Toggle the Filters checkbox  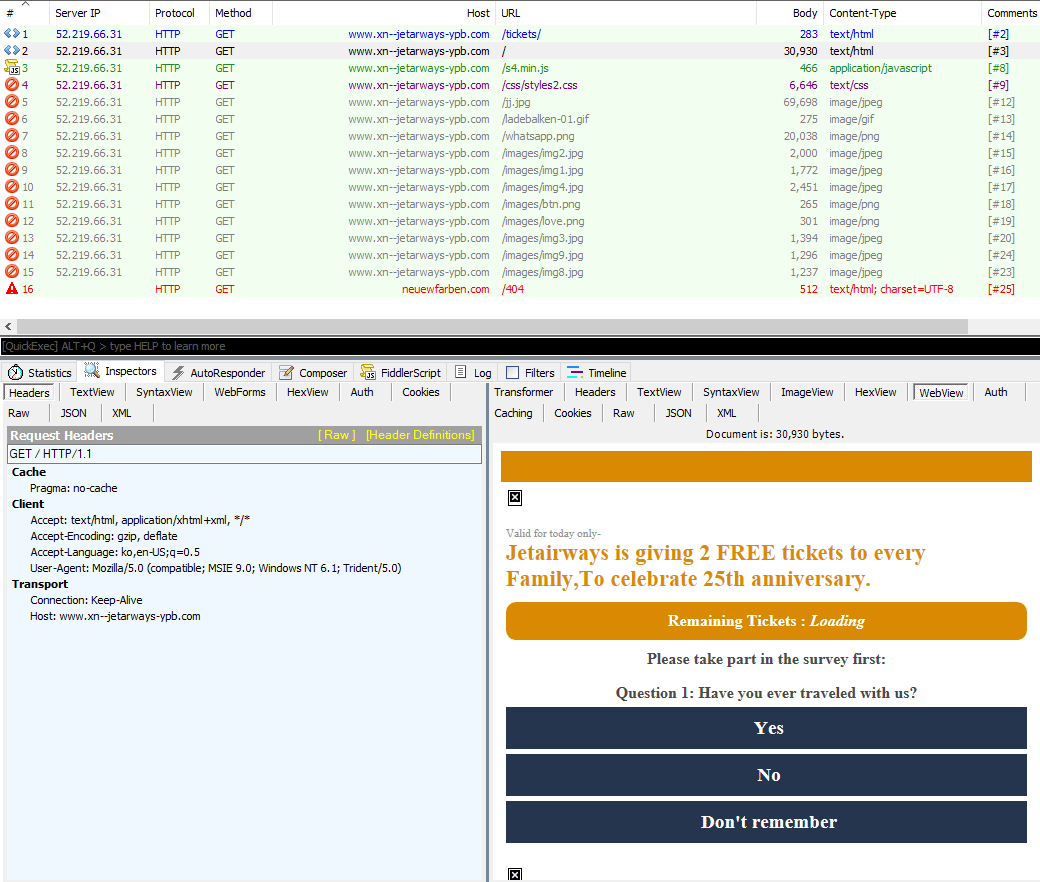pos(513,373)
